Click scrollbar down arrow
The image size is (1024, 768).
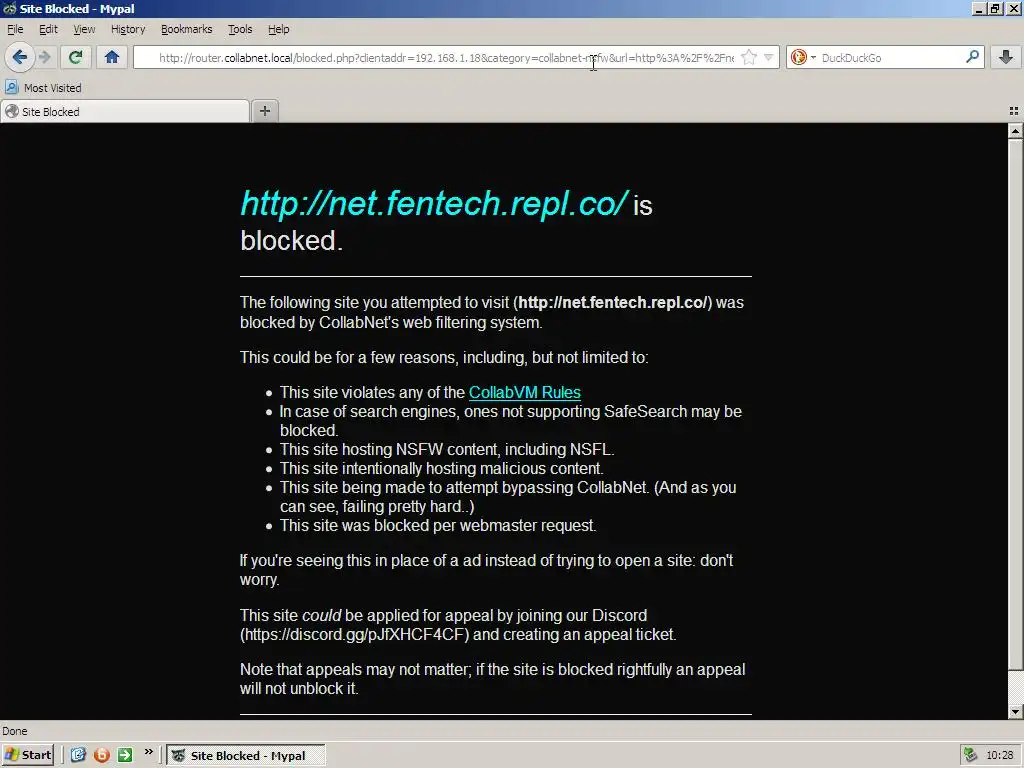click(x=1016, y=711)
